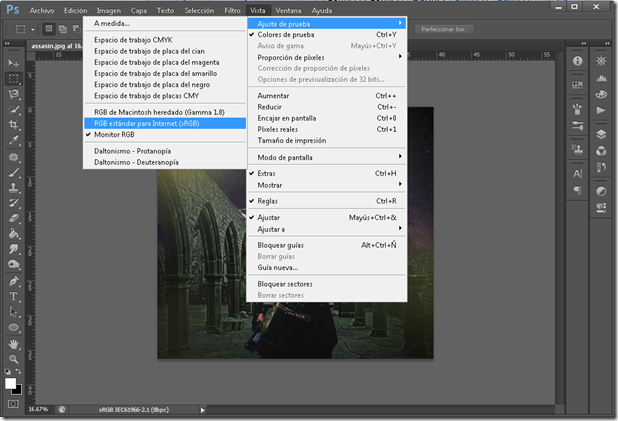
Task: Switch to assasin.jpg document tab
Action: point(56,46)
